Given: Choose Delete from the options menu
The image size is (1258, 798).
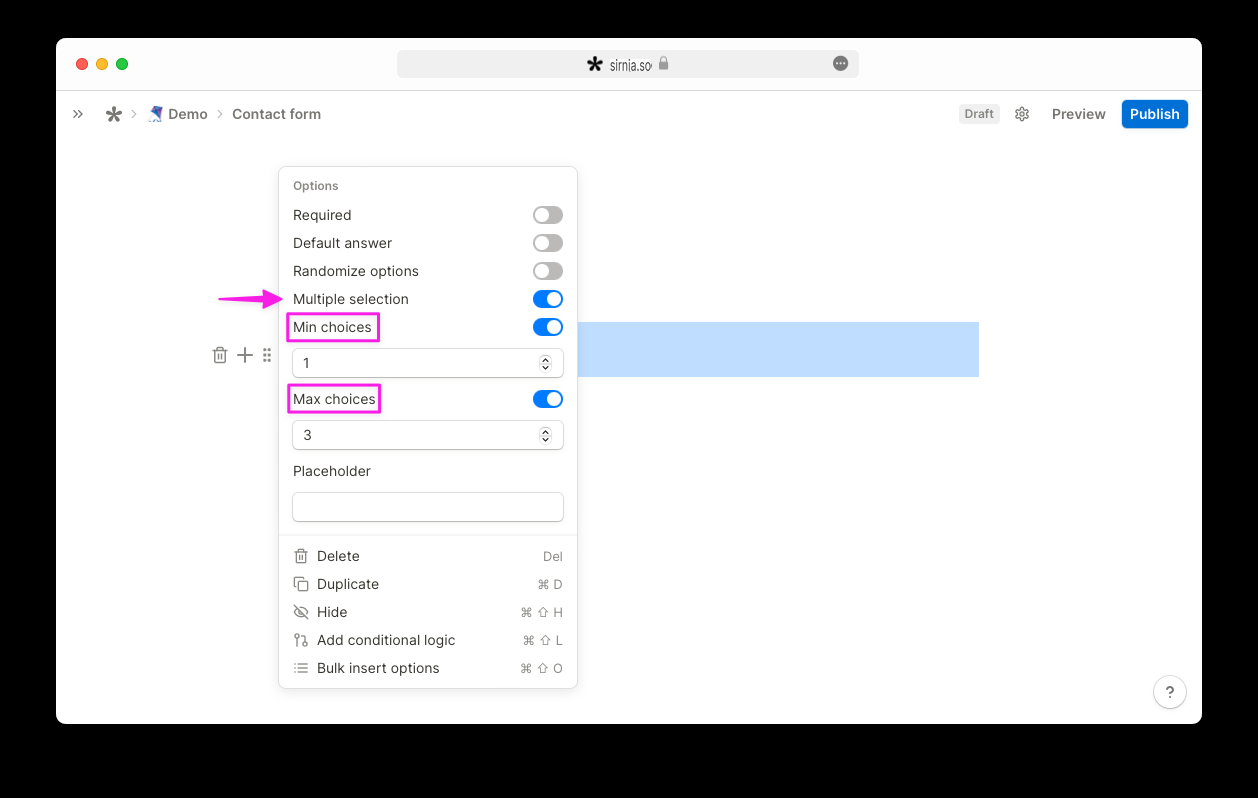Looking at the screenshot, I should (428, 556).
